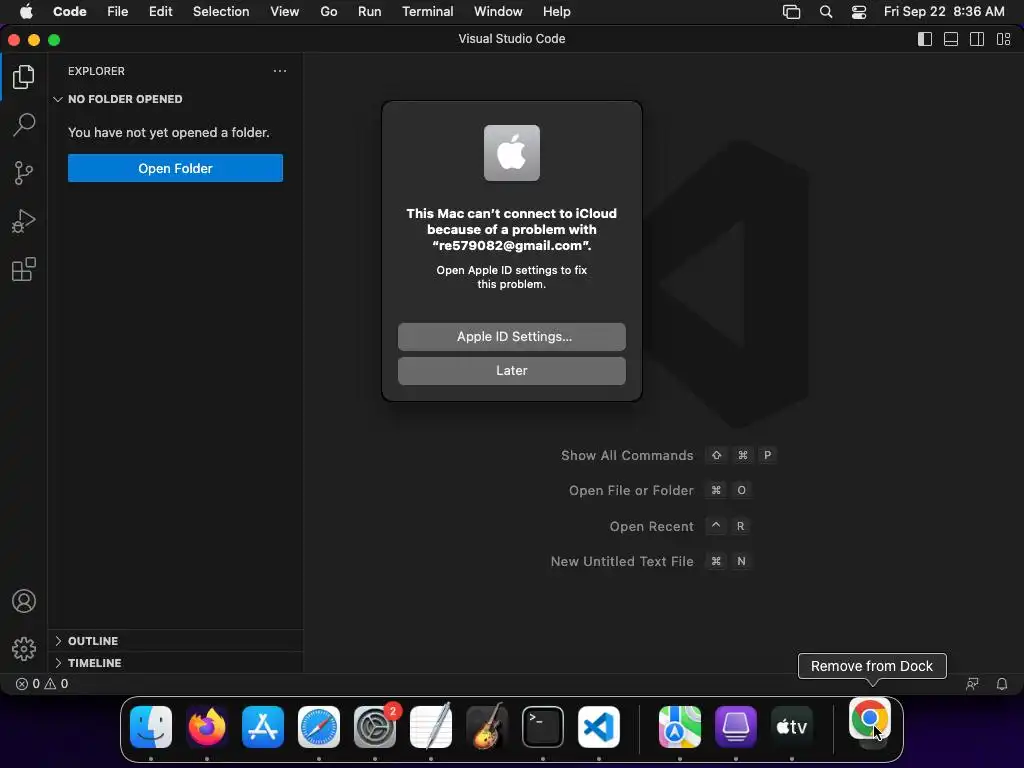Click 'You have not yet opened a folder' text

(168, 133)
